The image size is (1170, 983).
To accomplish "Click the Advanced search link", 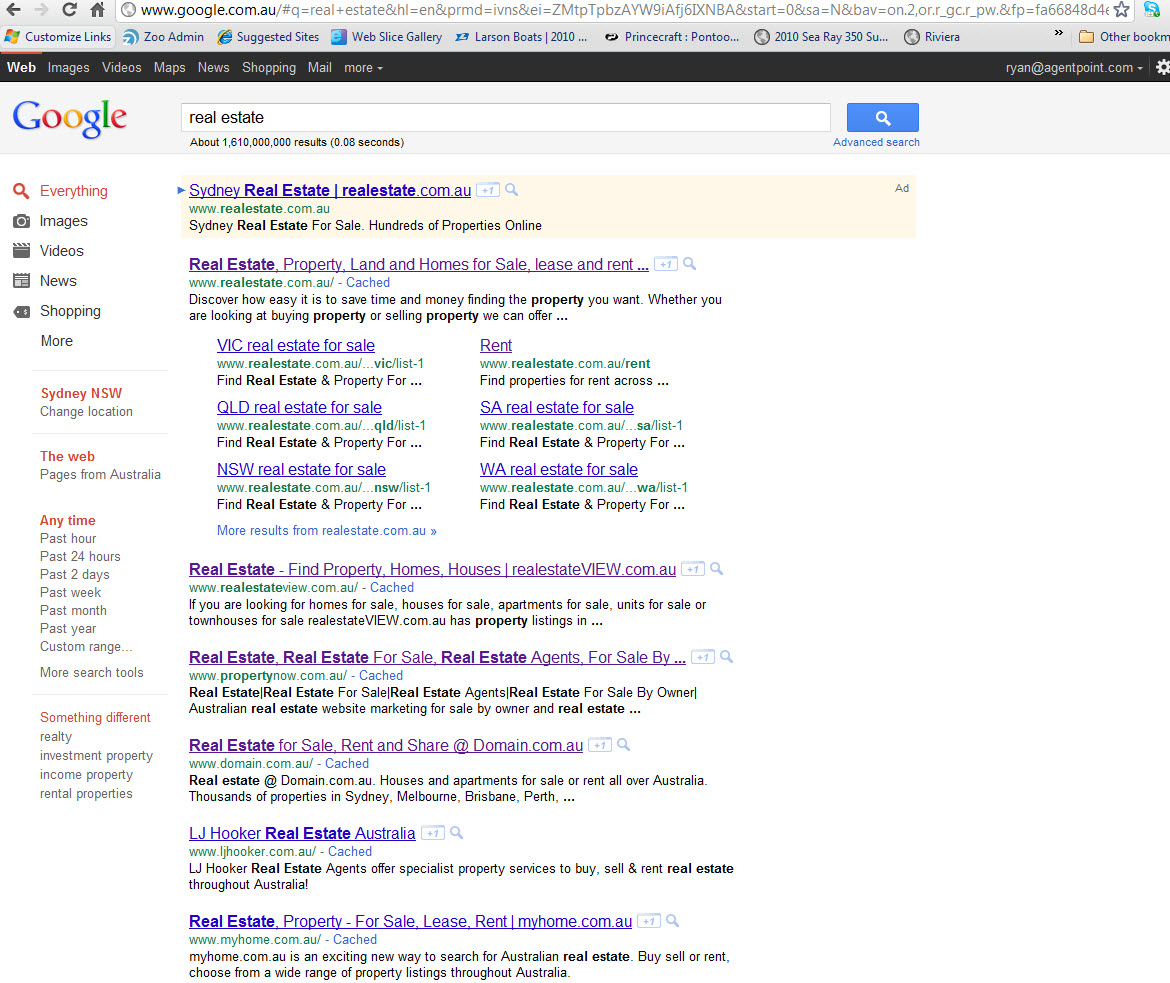I will tap(876, 142).
